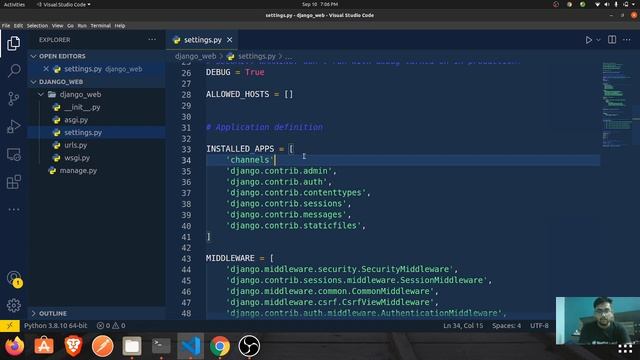This screenshot has height=360, width=640.
Task: Open the Accounts menu with badge
Action: [x=14, y=279]
